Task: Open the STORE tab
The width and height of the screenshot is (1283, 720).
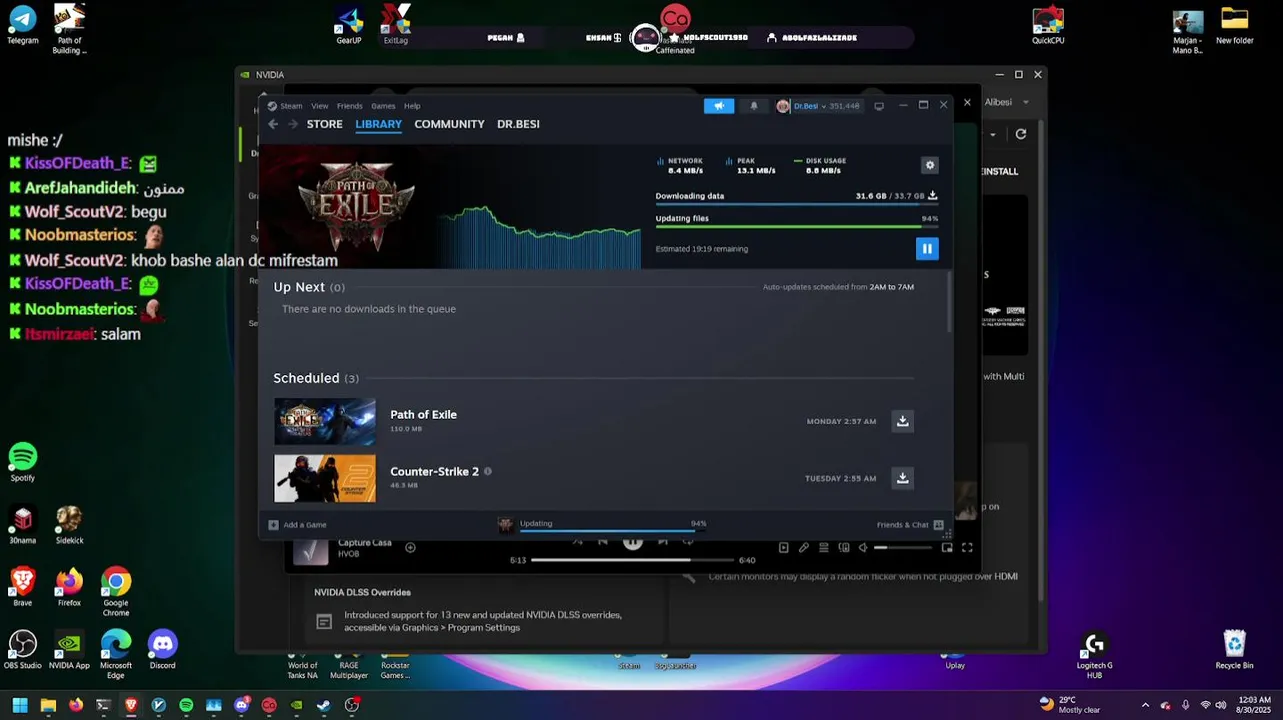Action: coord(325,124)
